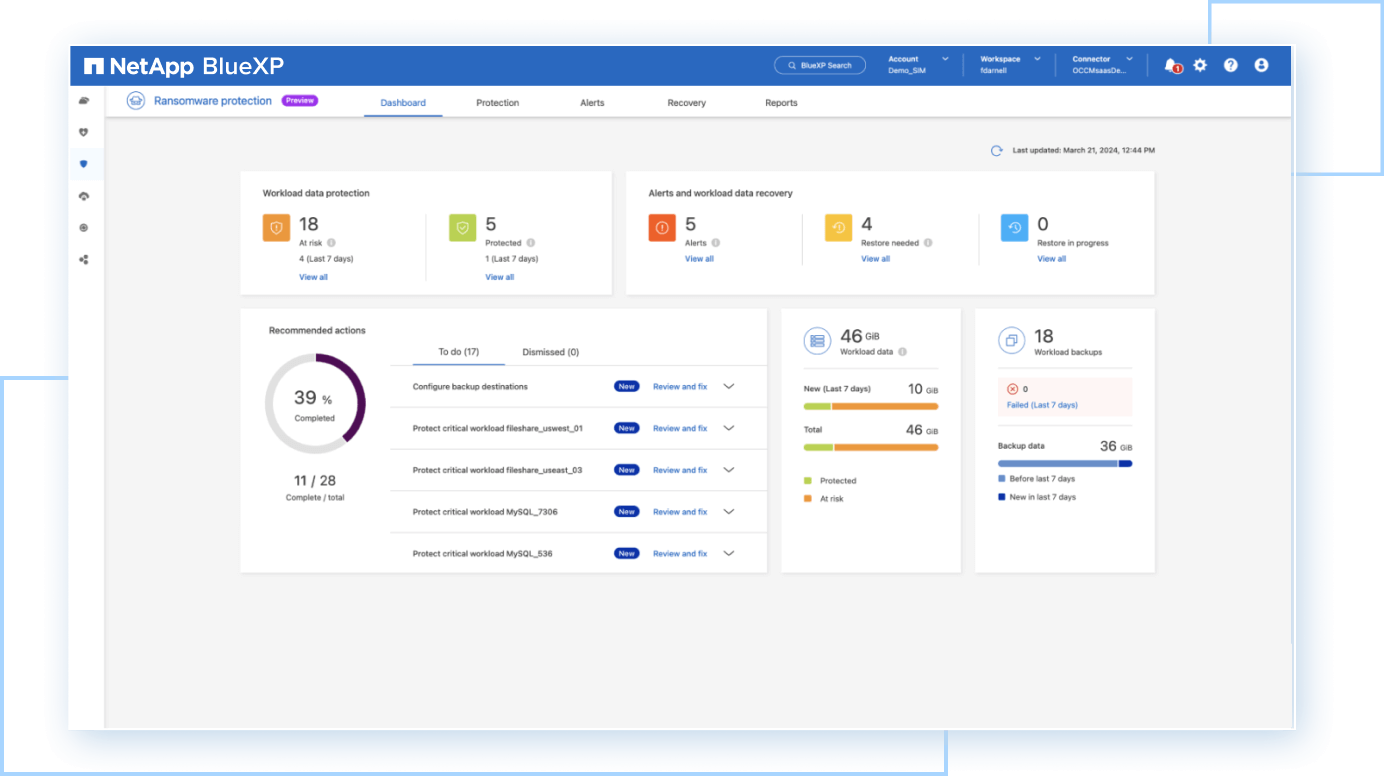Click the backup and recovery sidebar icon

[x=84, y=196]
